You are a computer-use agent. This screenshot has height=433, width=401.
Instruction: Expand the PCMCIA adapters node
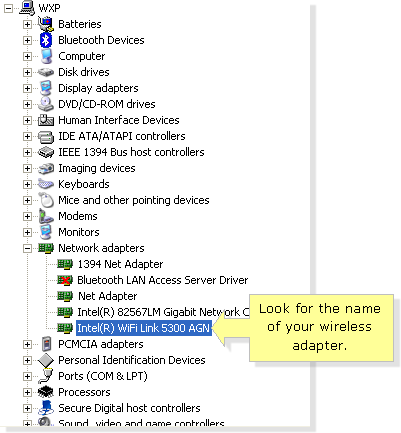[x=27, y=344]
